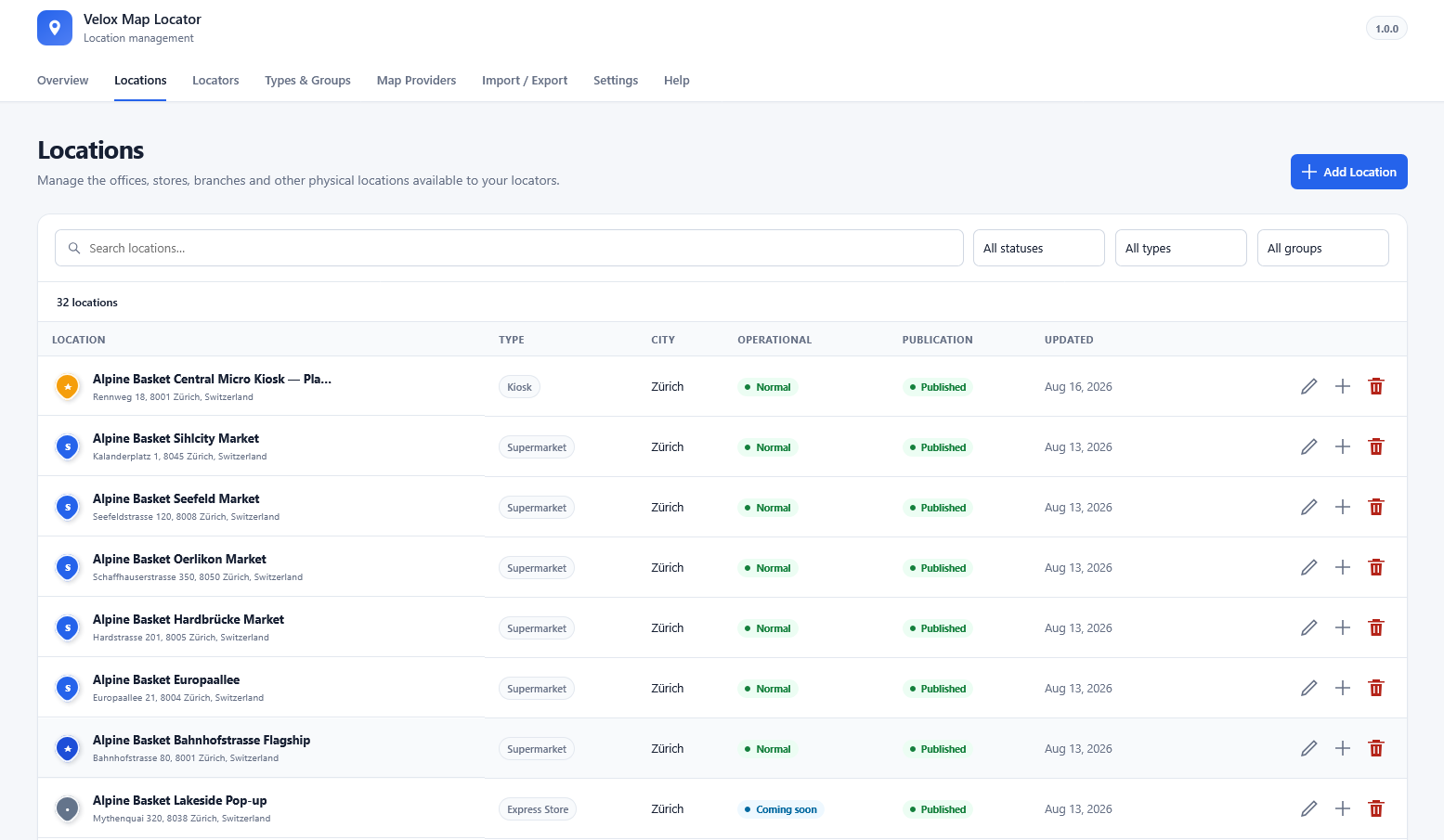Select the Locations tab
1444x840 pixels.
click(140, 81)
